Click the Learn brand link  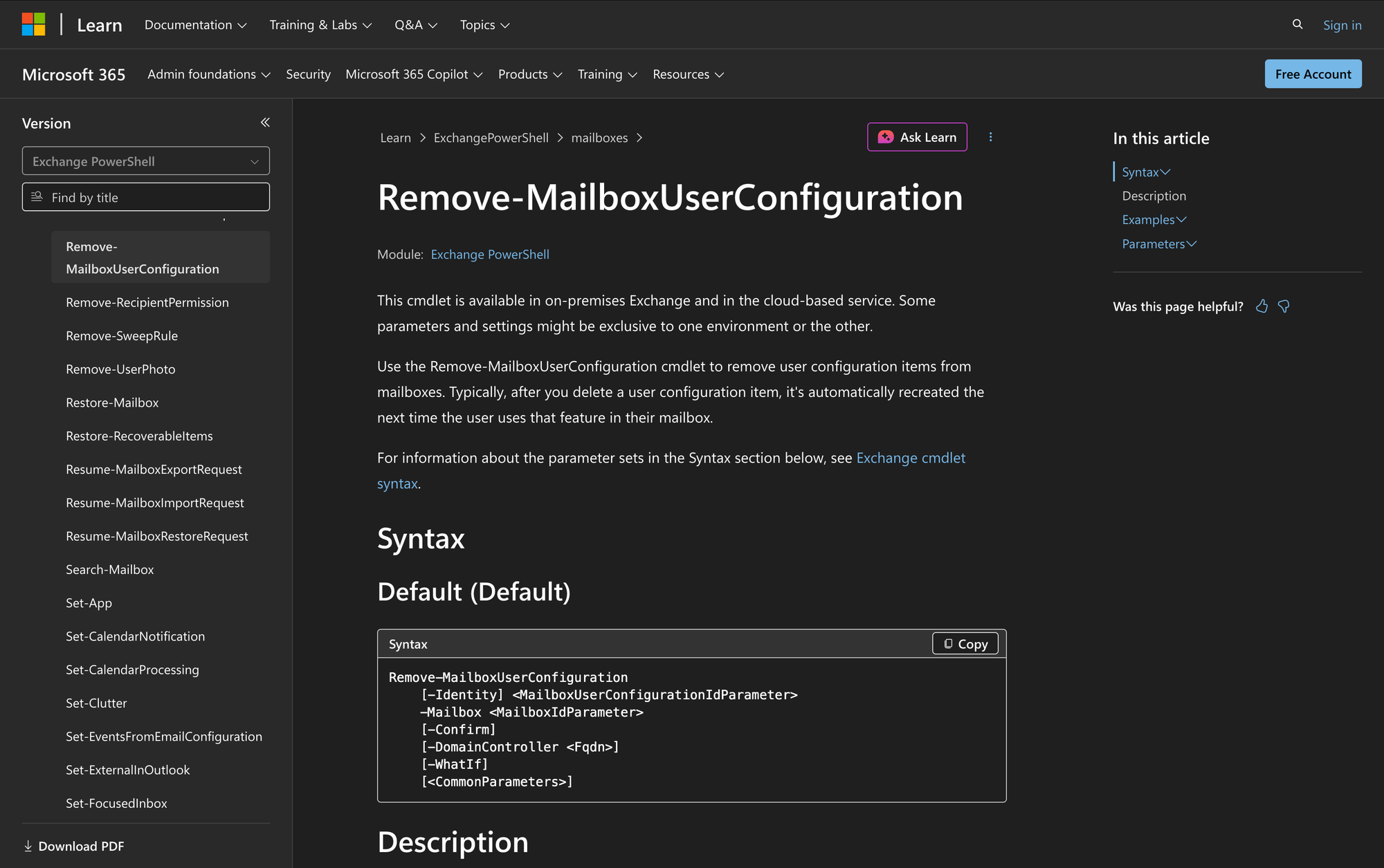99,25
